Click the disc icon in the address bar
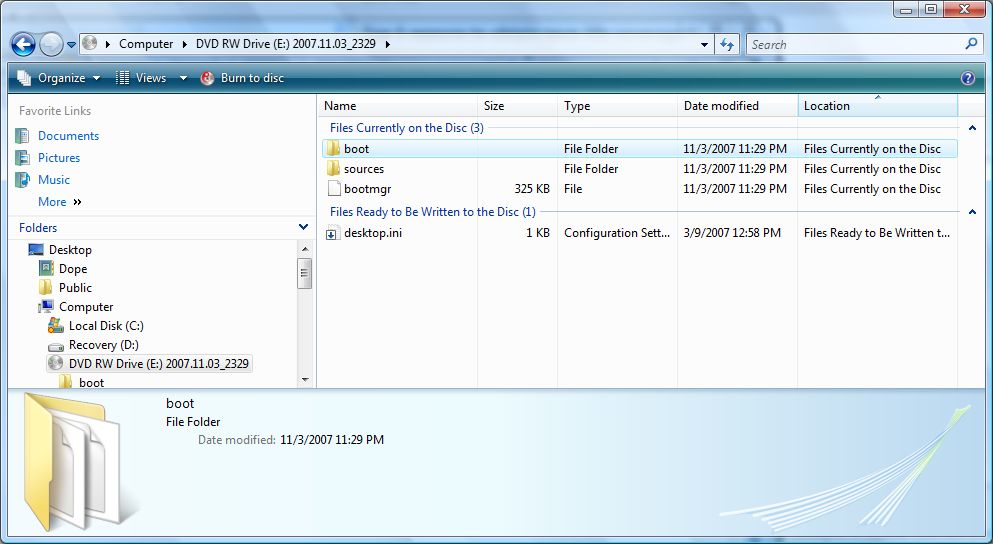This screenshot has width=993, height=544. click(x=90, y=43)
